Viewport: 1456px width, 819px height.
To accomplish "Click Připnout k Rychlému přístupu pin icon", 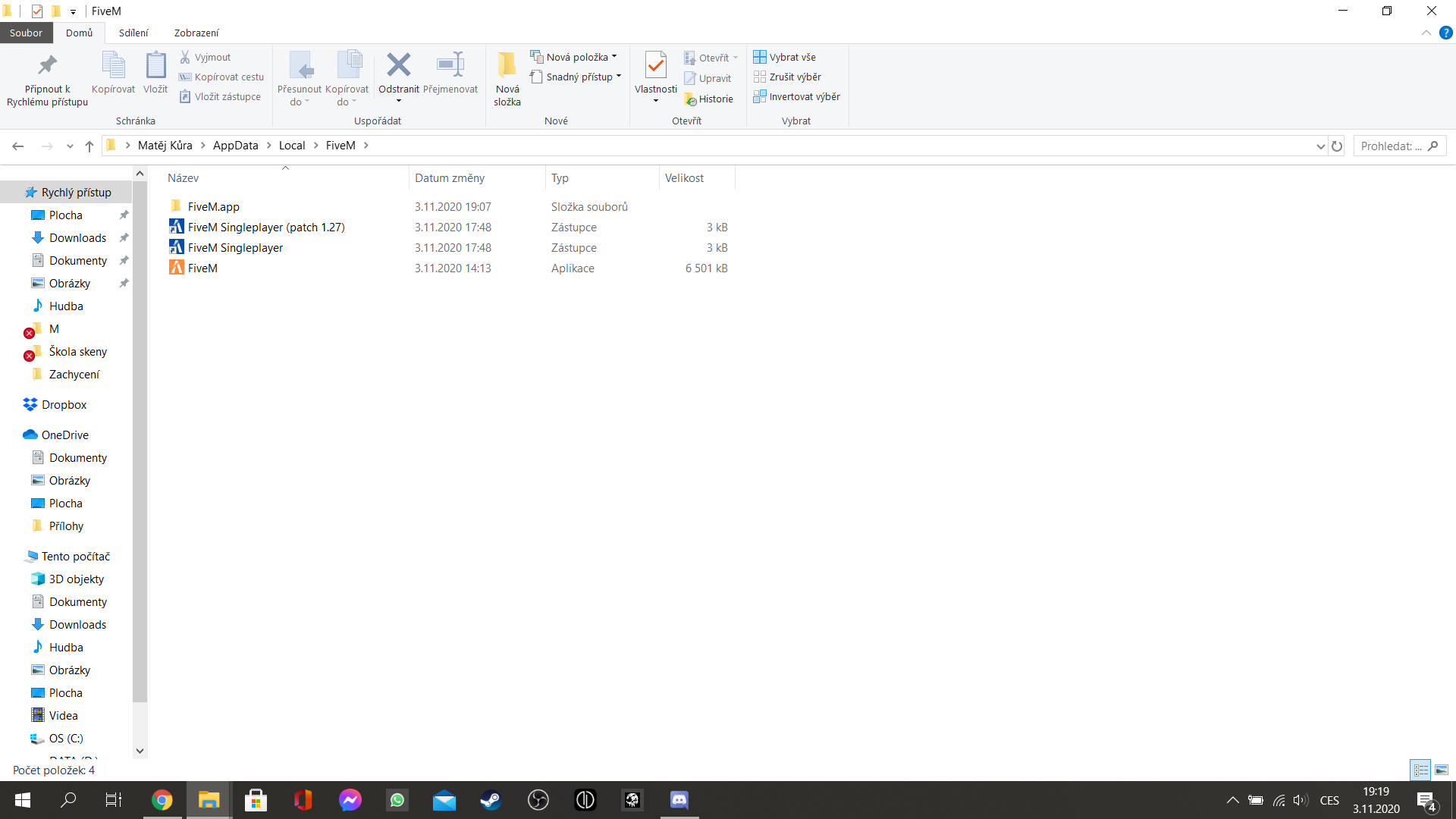I will point(47,66).
